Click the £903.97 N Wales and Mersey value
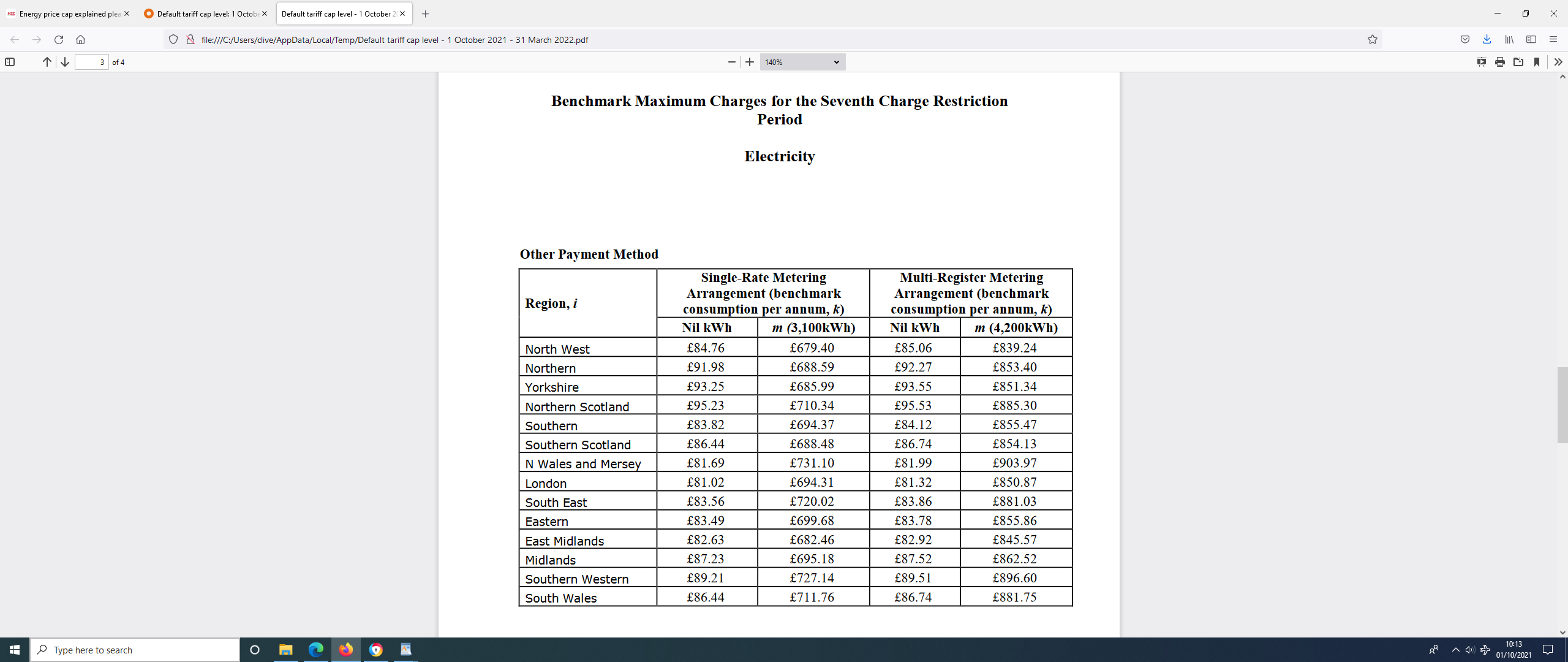 click(1014, 463)
